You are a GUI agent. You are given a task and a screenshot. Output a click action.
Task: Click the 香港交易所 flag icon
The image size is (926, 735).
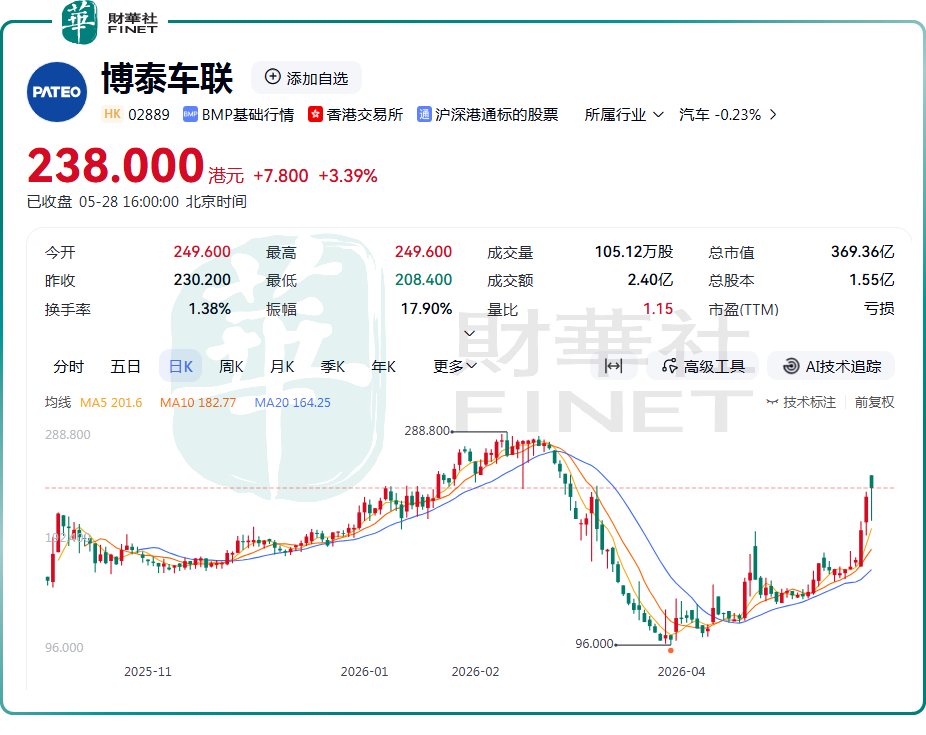click(x=315, y=115)
